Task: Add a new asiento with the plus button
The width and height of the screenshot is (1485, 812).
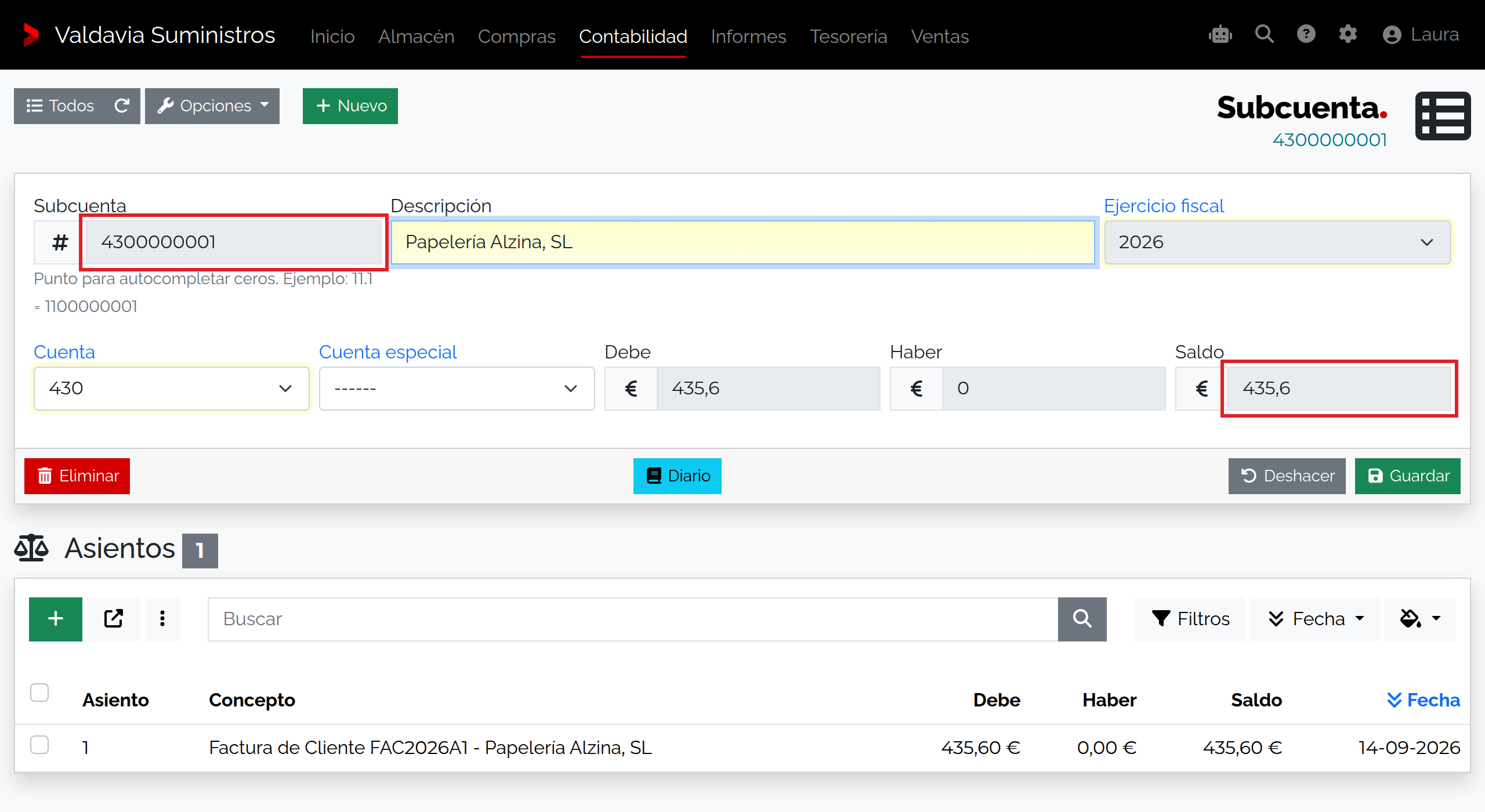Action: click(x=56, y=619)
